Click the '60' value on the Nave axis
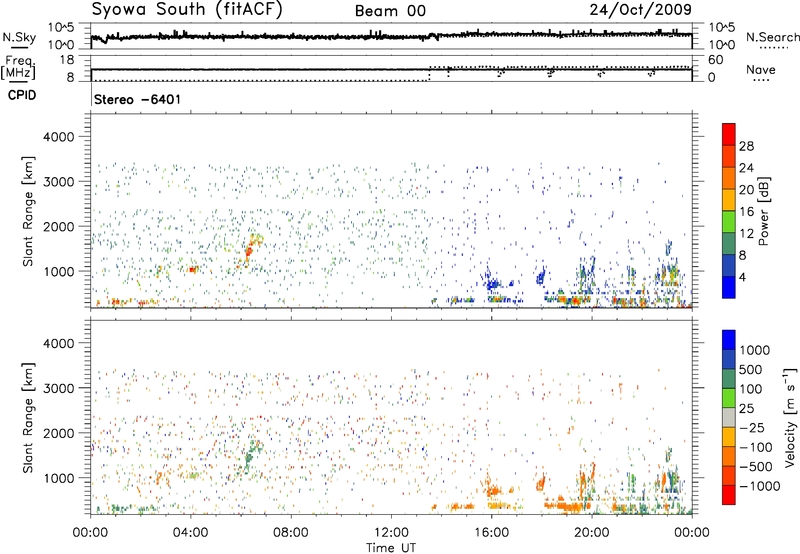 [x=715, y=60]
